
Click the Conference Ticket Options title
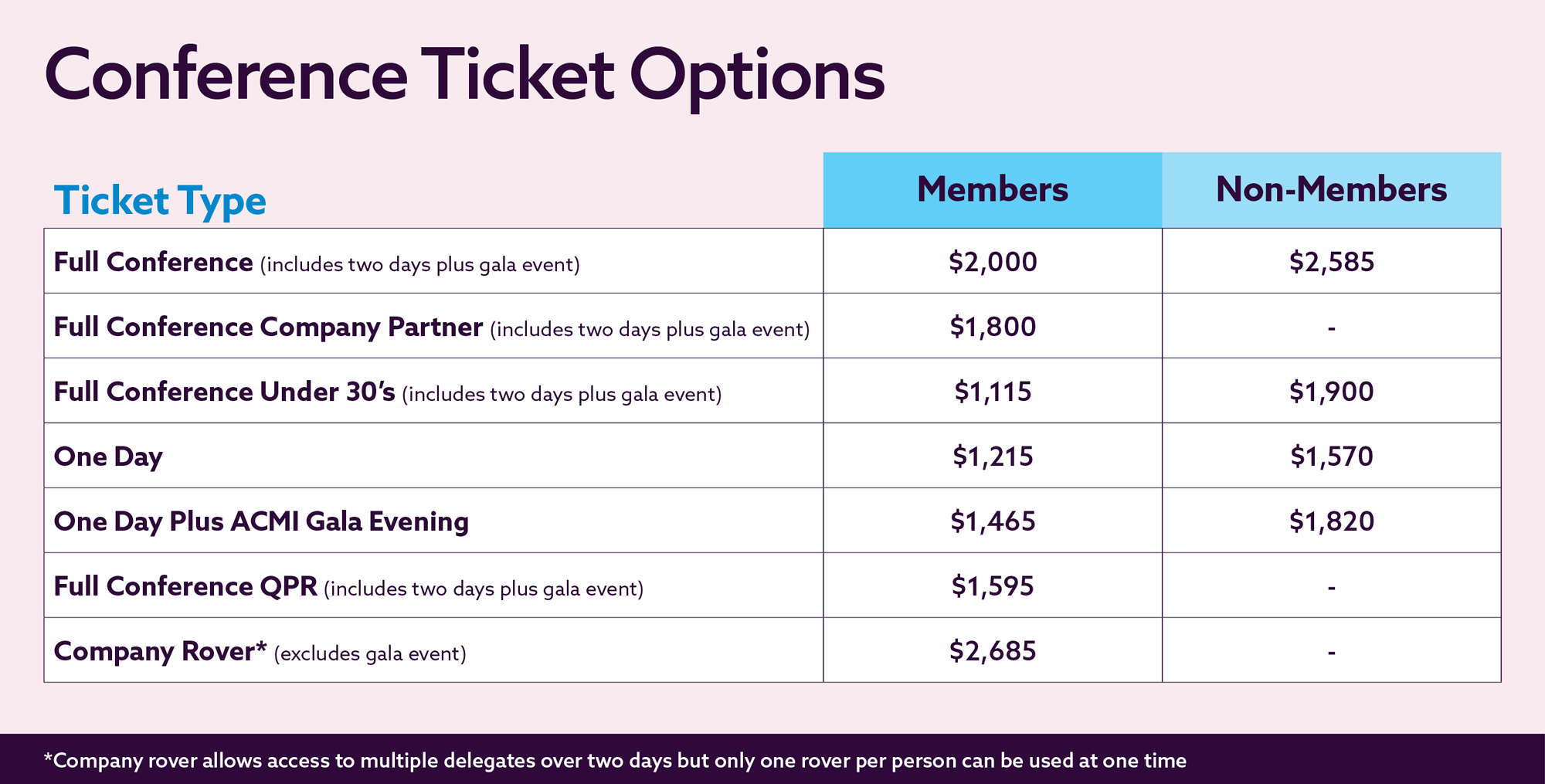[465, 77]
